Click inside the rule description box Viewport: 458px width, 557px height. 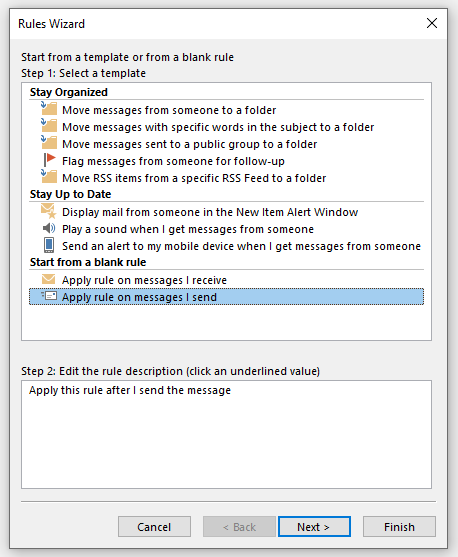[226, 434]
